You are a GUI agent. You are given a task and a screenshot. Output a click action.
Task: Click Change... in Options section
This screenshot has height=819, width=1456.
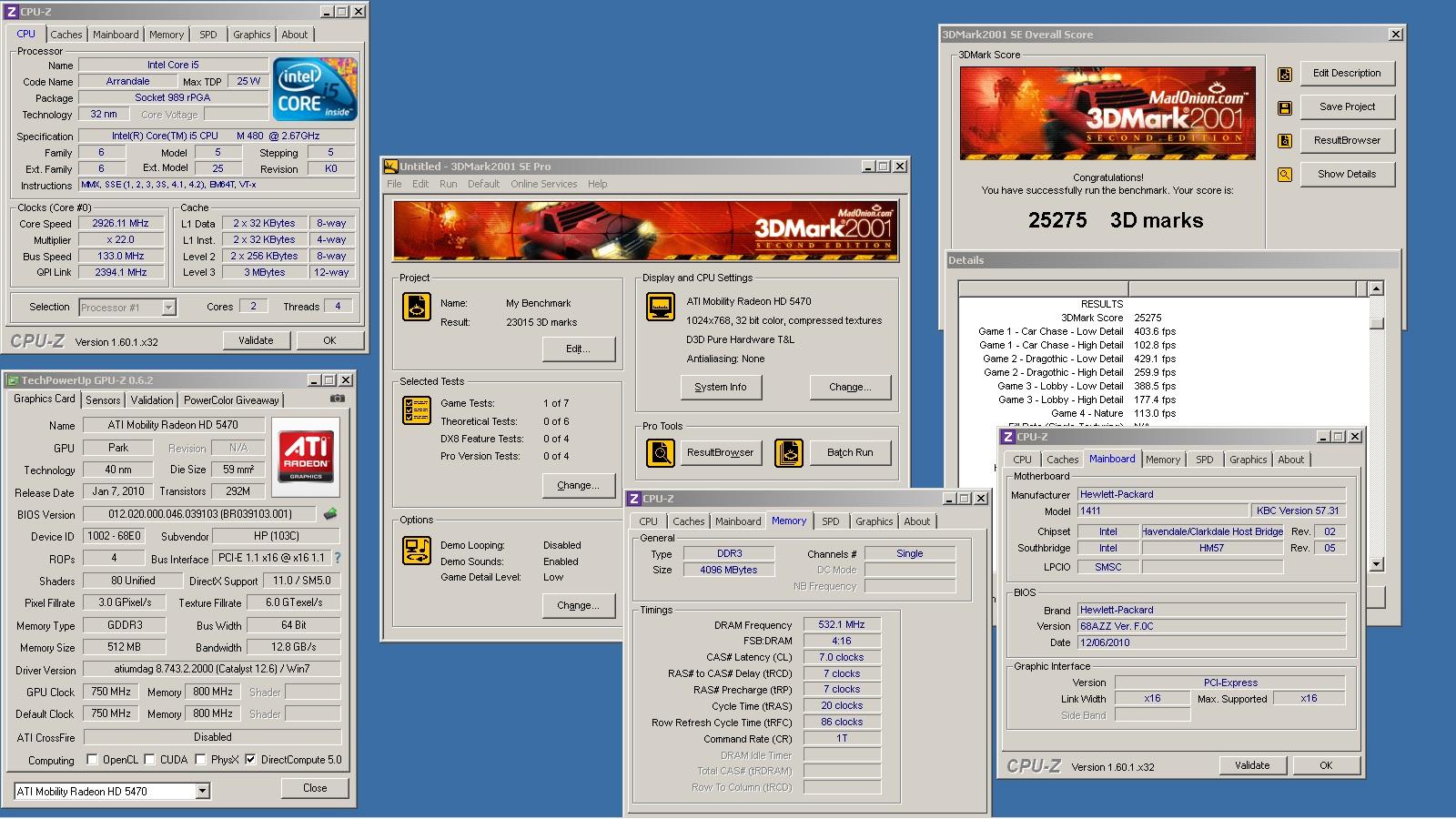pyautogui.click(x=578, y=605)
